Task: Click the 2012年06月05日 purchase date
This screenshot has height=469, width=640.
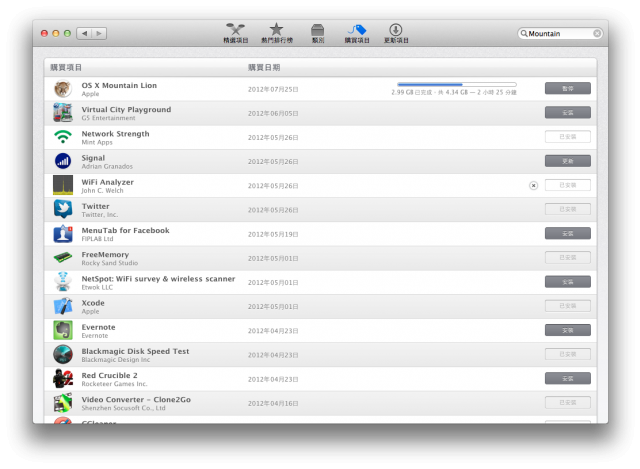Action: coord(273,113)
